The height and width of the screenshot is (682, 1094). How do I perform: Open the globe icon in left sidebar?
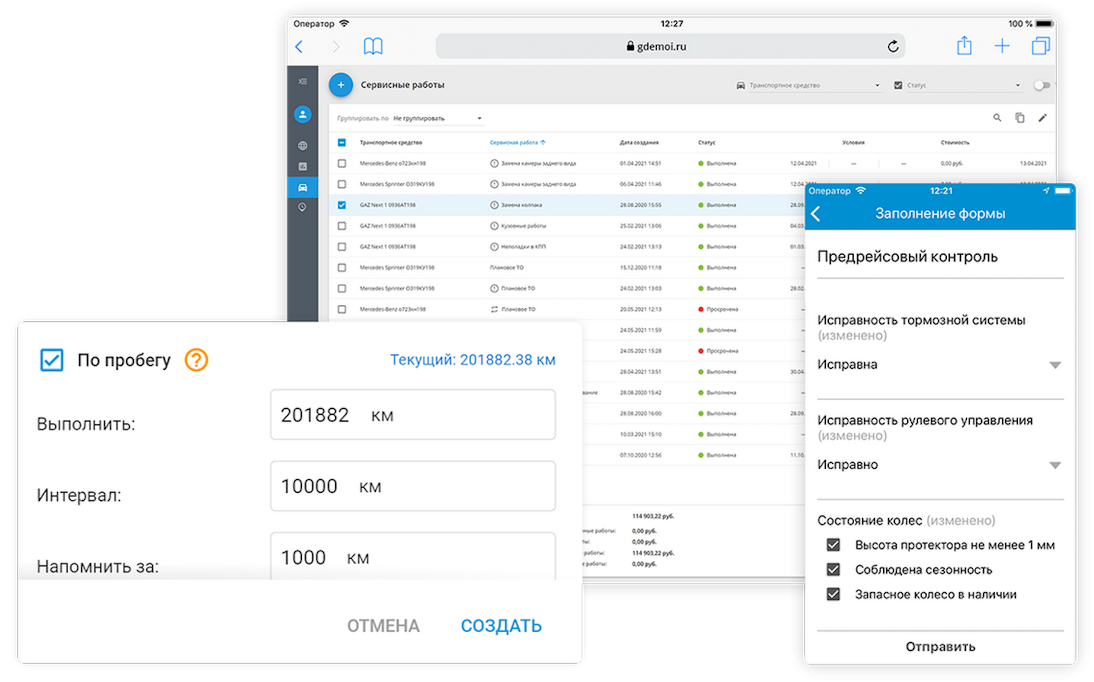(302, 145)
